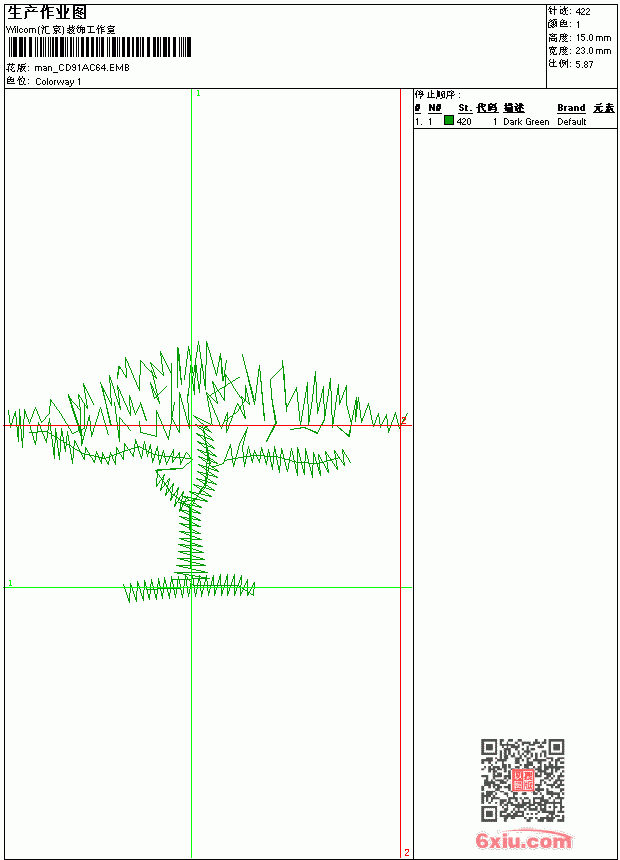This screenshot has width=620, height=860.
Task: Click the 描述 column header
Action: pos(514,108)
